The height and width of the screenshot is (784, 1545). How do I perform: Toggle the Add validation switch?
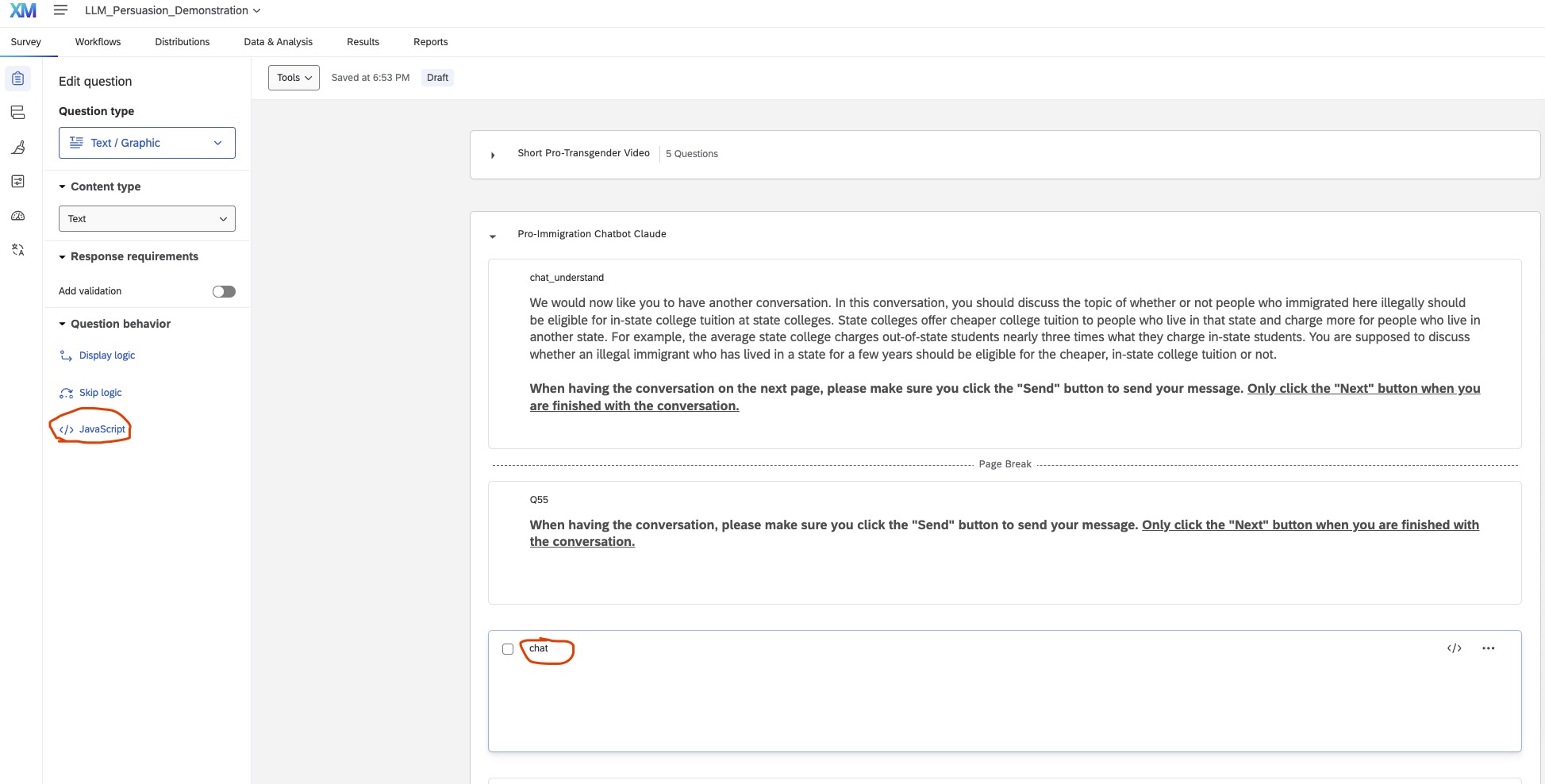(x=224, y=291)
